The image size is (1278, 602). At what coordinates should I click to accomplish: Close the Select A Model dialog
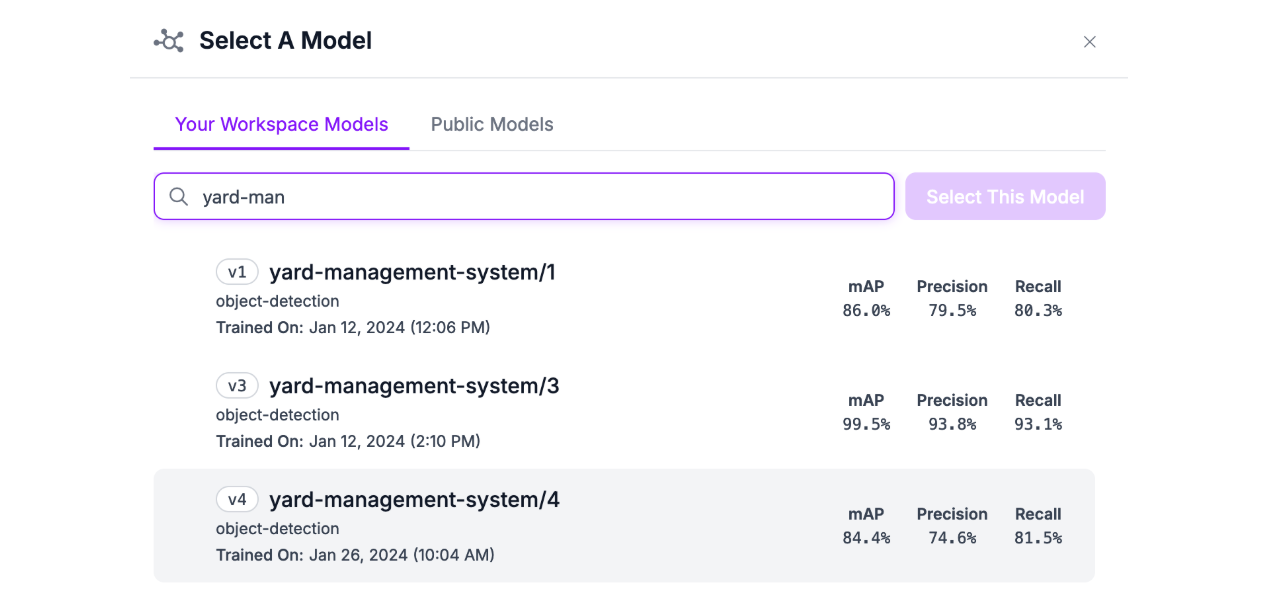point(1090,42)
